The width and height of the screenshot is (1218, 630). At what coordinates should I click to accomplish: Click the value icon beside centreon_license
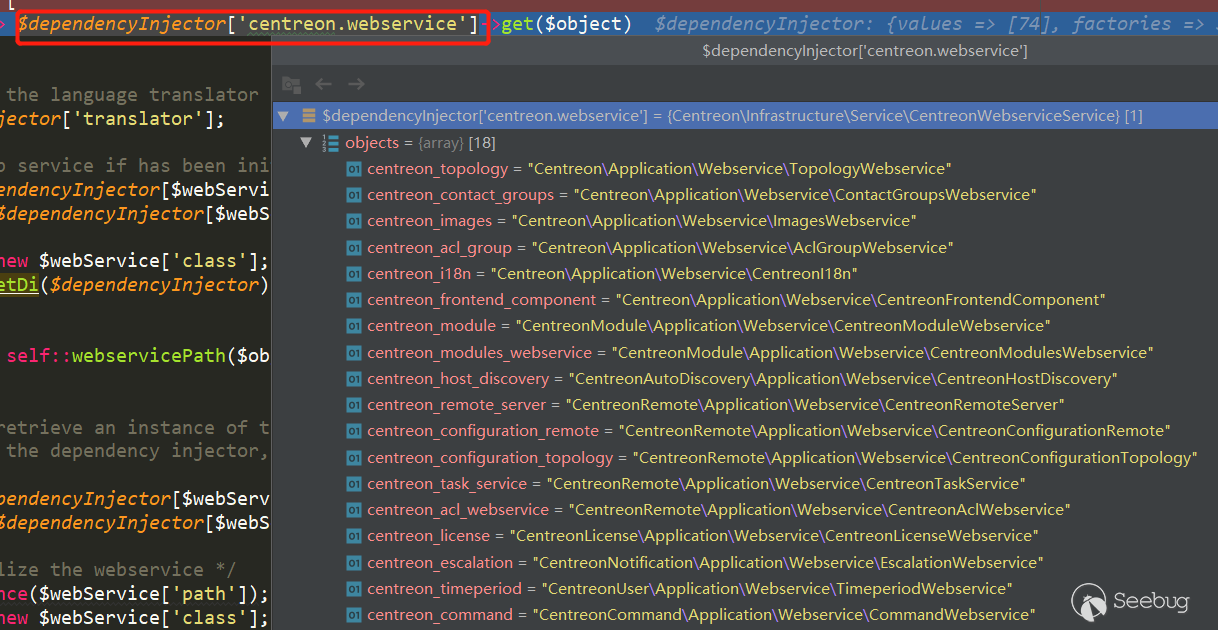tap(353, 536)
